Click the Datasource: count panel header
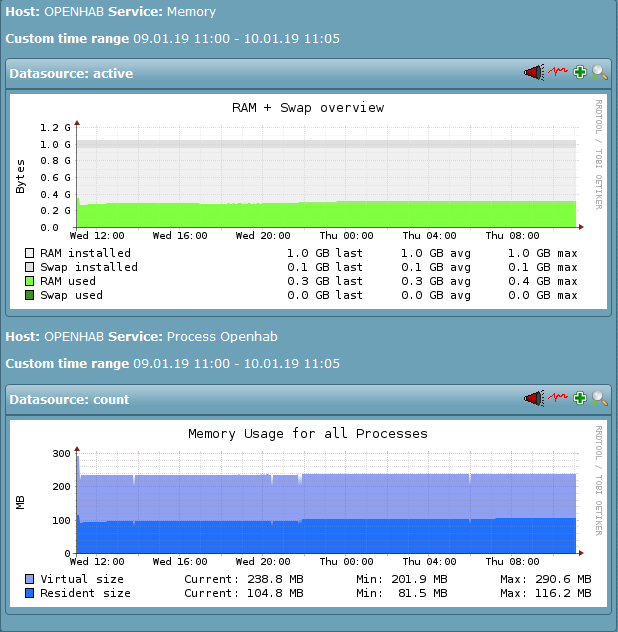The height and width of the screenshot is (632, 618). pos(70,400)
